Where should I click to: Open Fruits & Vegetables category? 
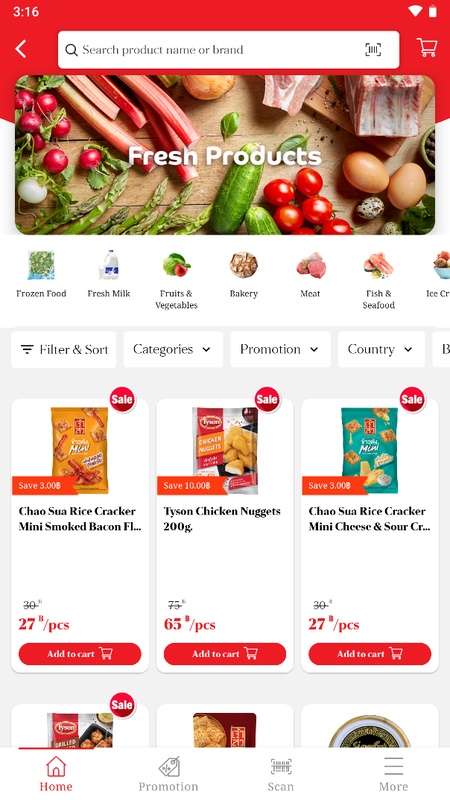[176, 280]
